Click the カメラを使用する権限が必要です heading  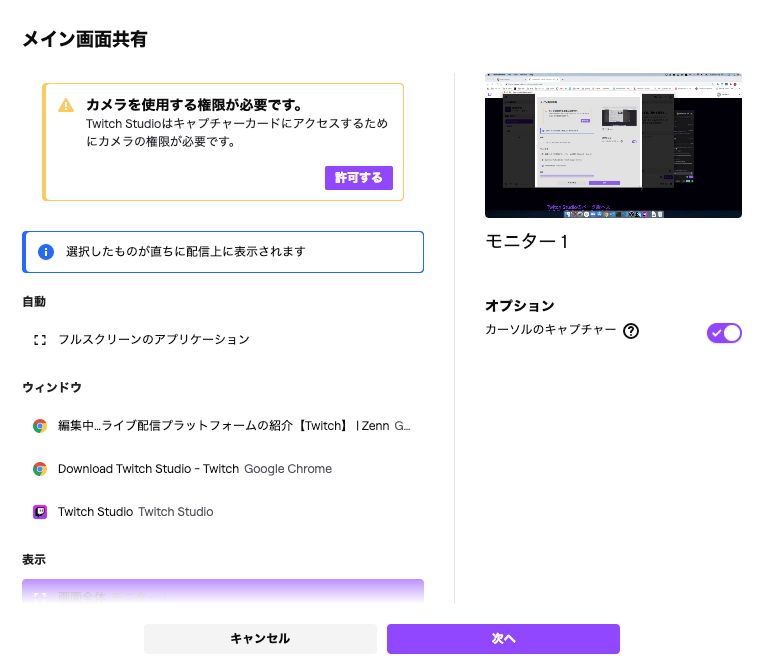pyautogui.click(x=194, y=105)
